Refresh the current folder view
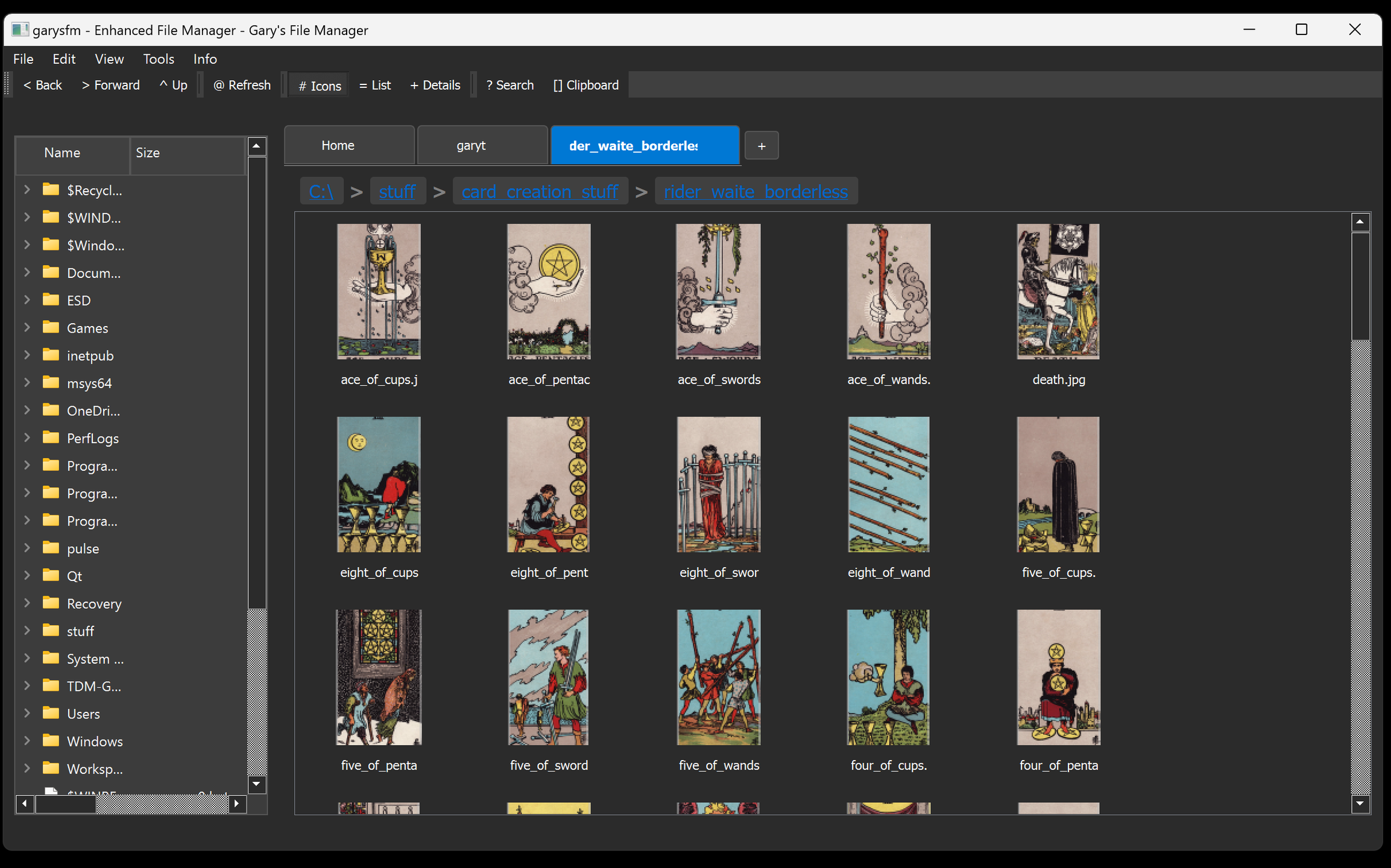The height and width of the screenshot is (868, 1391). tap(242, 85)
